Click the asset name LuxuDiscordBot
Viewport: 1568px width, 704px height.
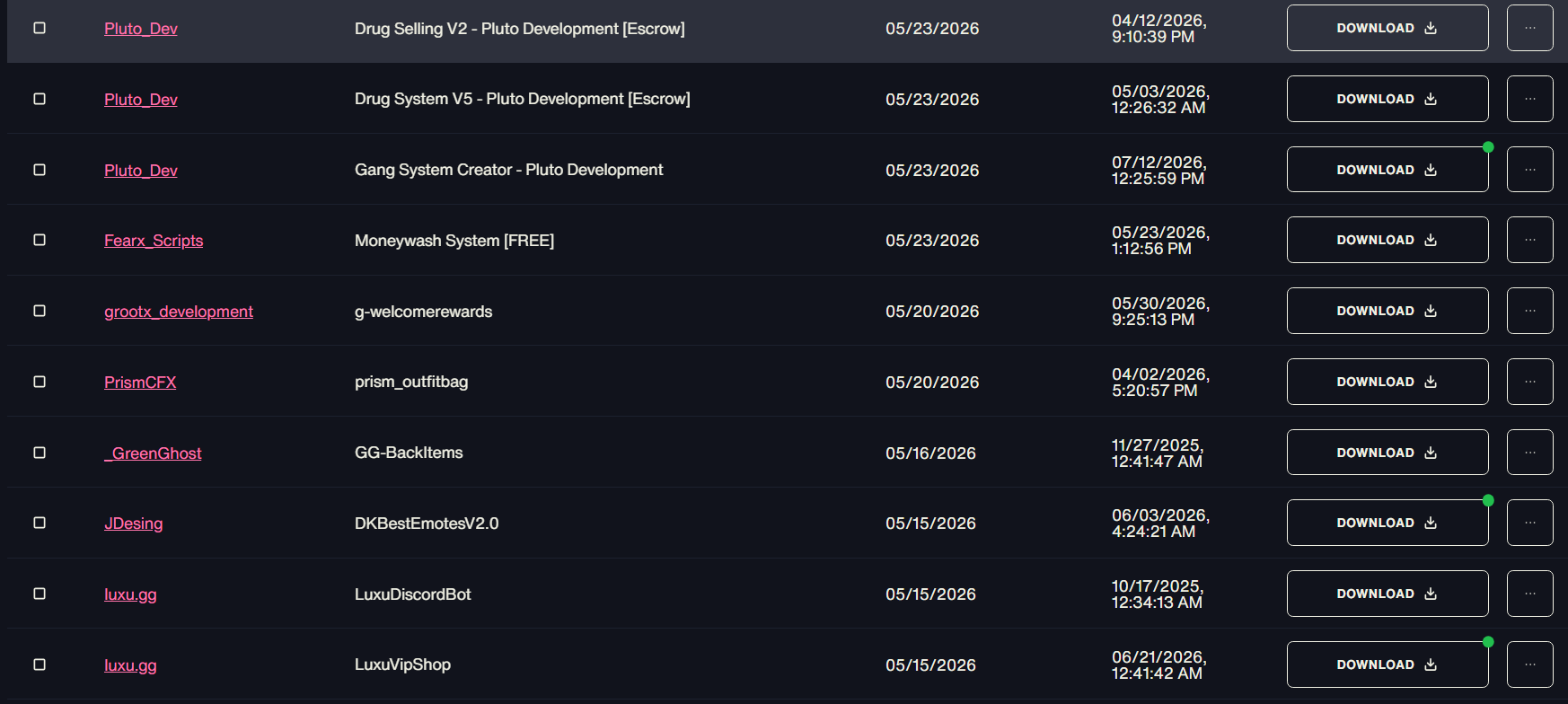[x=413, y=594]
